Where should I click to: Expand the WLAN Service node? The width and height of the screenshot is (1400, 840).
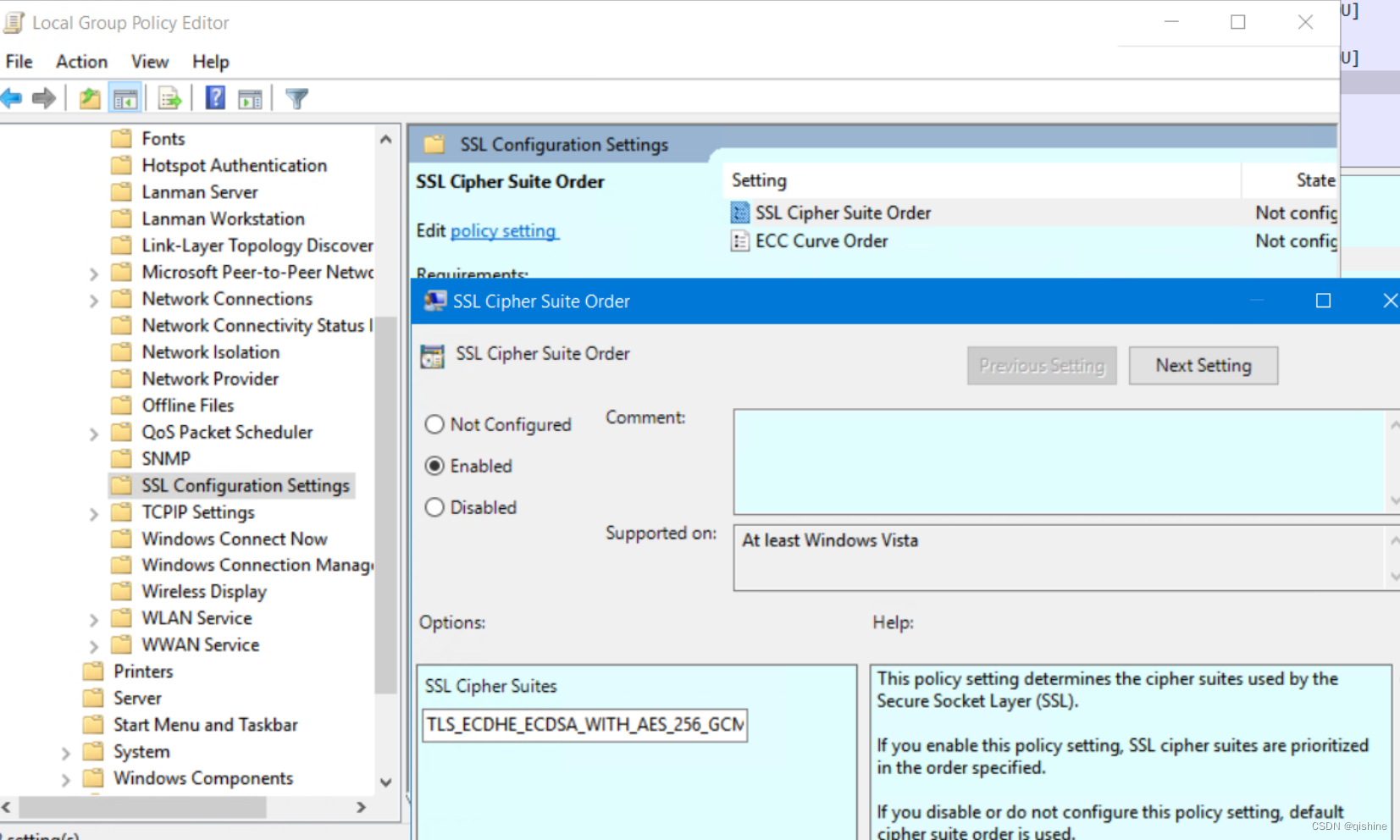coord(93,618)
